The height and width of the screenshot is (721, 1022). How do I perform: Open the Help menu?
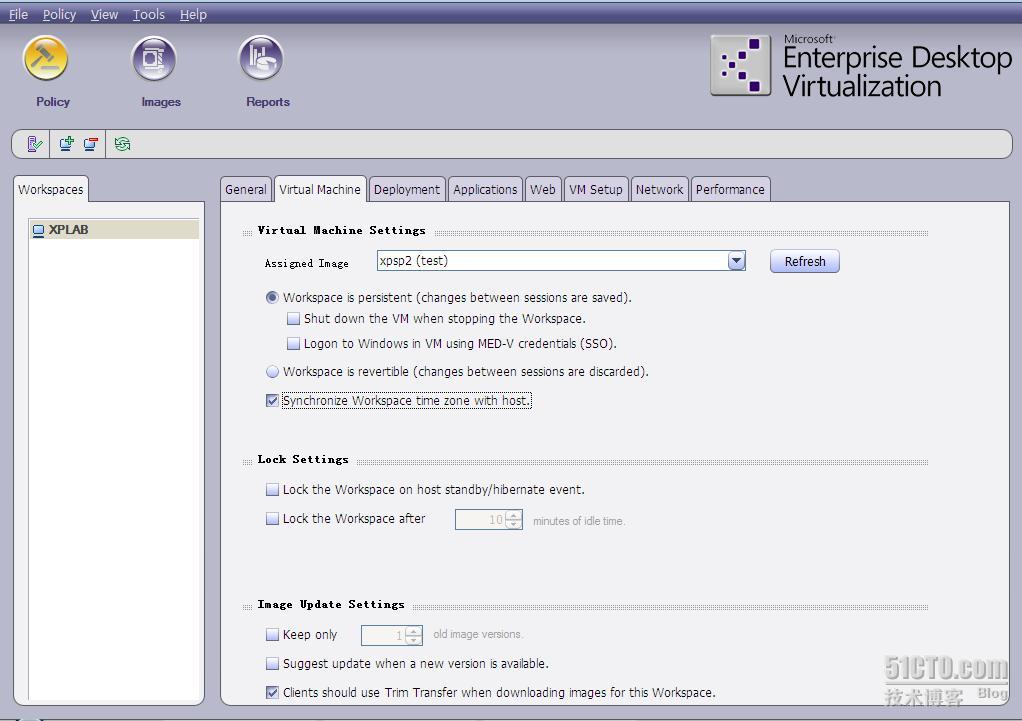click(x=194, y=14)
